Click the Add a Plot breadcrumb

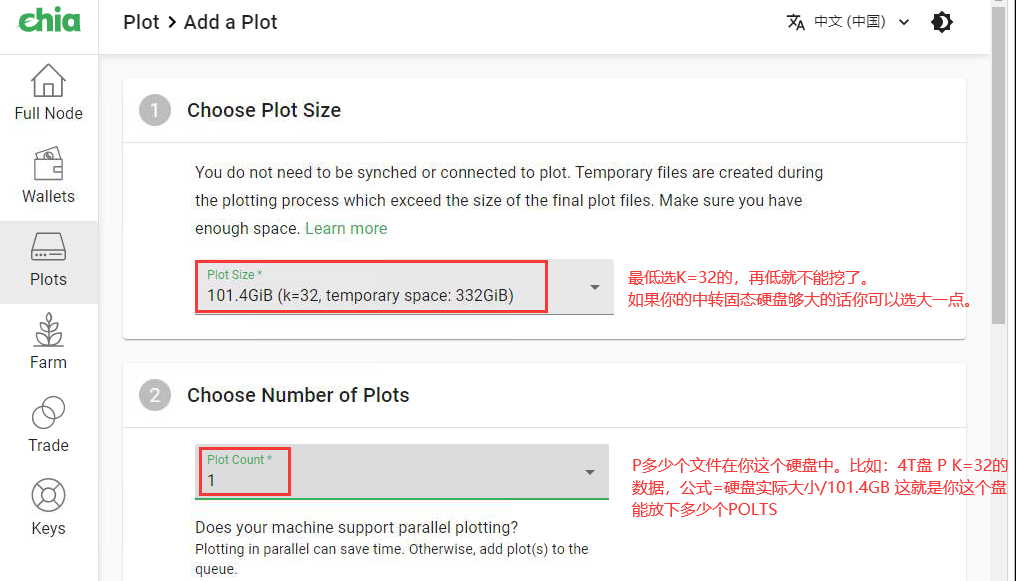[231, 22]
